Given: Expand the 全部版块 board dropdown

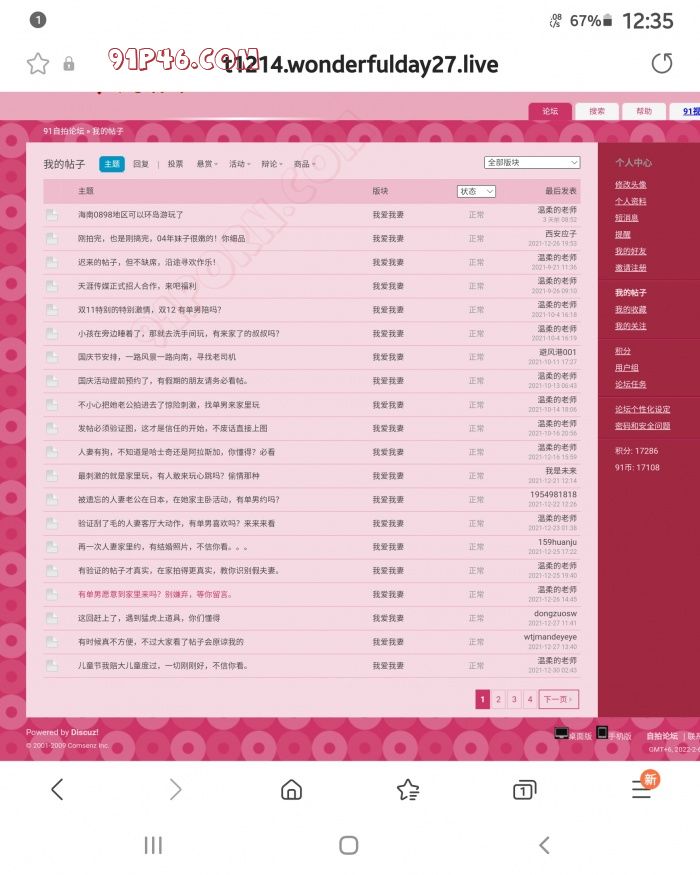Looking at the screenshot, I should [x=532, y=162].
